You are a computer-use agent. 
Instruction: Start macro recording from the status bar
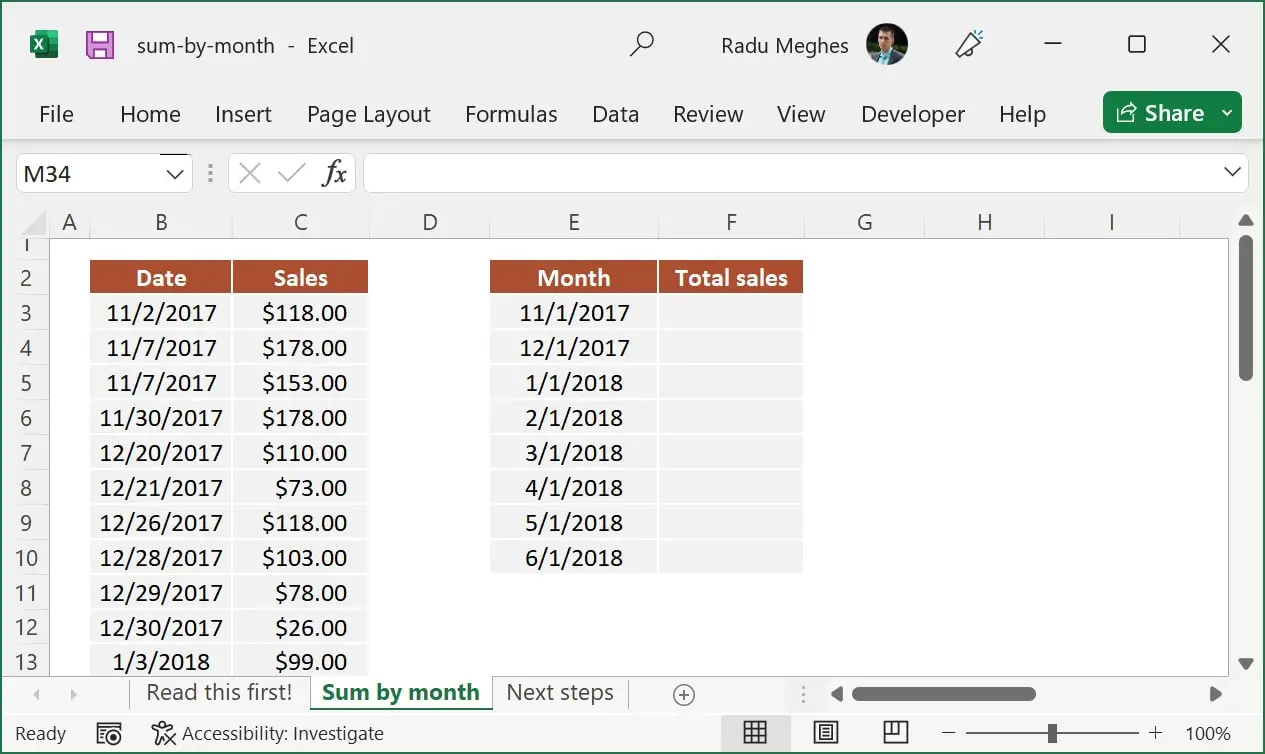(x=109, y=732)
